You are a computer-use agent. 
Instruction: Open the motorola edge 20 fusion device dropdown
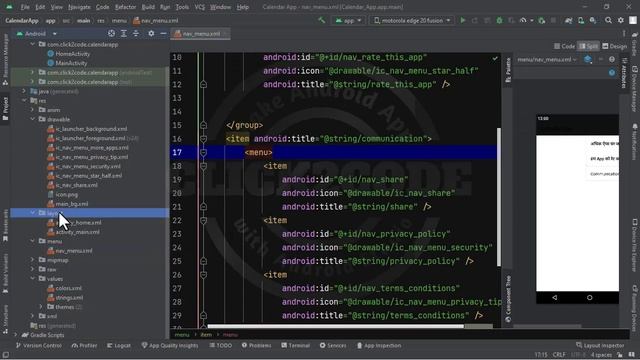click(412, 20)
